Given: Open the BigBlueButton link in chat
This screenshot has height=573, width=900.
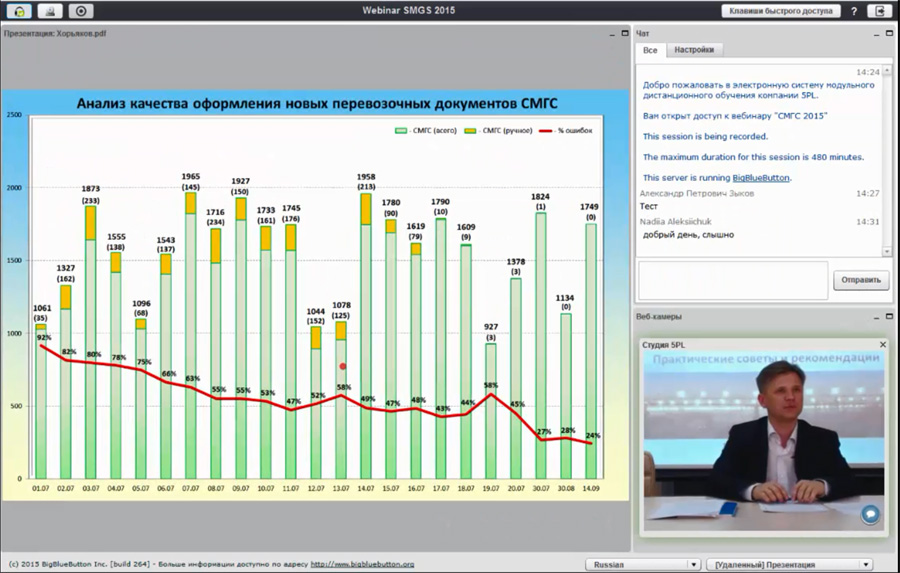Looking at the screenshot, I should pos(761,178).
